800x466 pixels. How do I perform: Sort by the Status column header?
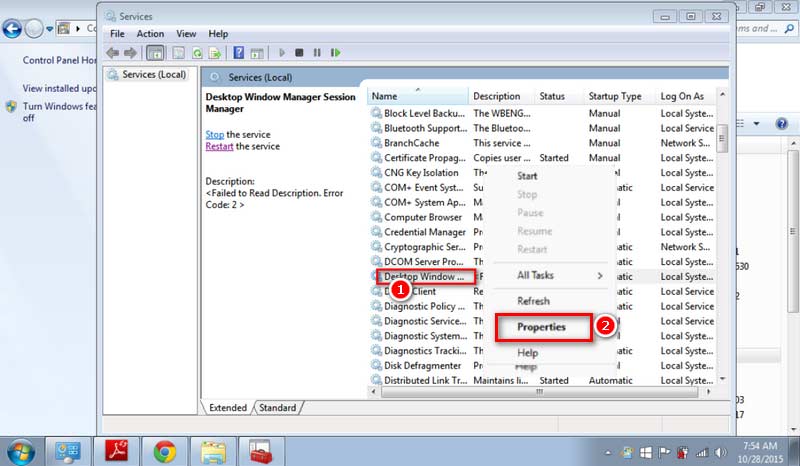(559, 96)
